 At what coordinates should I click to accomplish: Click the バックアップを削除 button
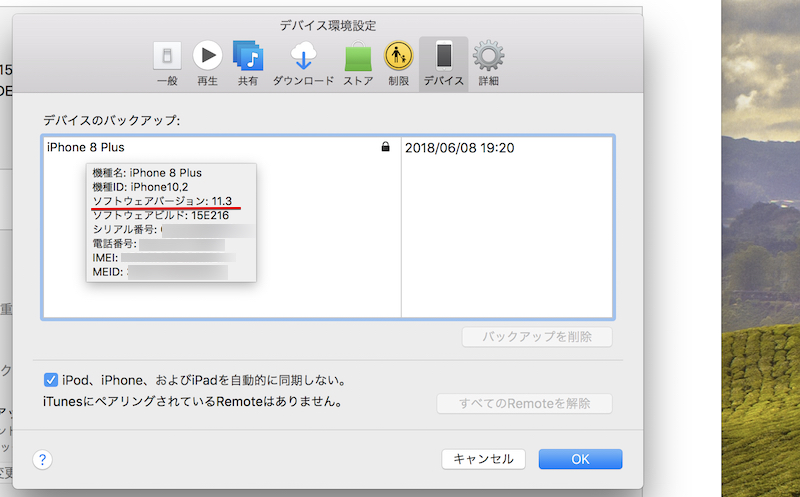pyautogui.click(x=537, y=337)
